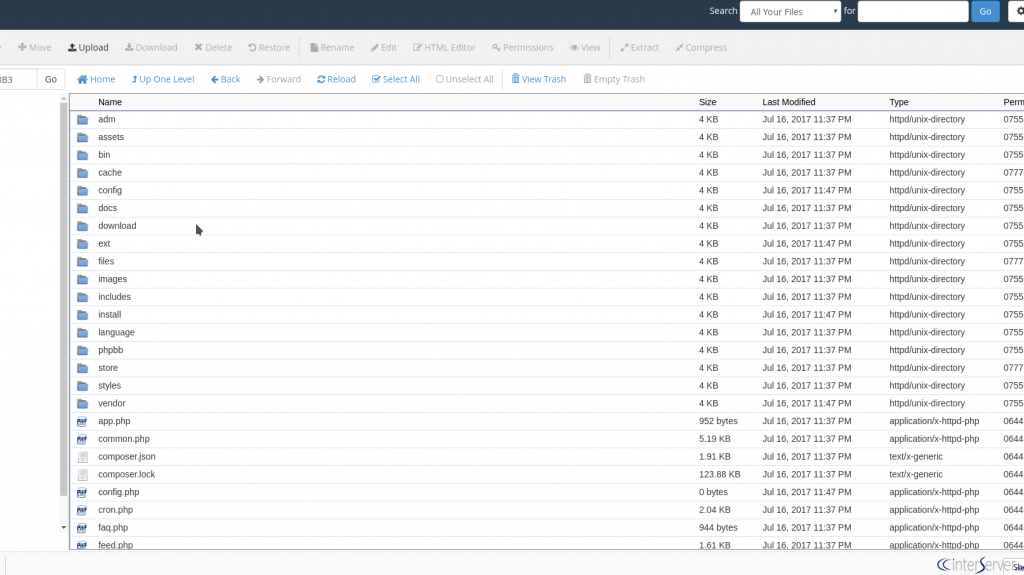The width and height of the screenshot is (1024, 575).
Task: Click the composer.json file icon
Action: (82, 457)
